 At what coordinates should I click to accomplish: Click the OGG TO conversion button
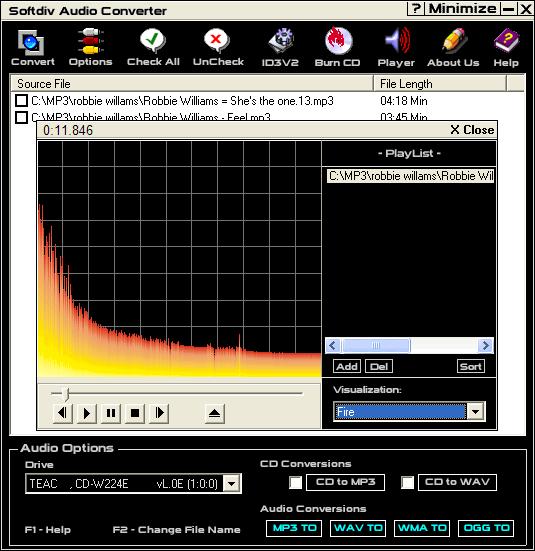486,528
